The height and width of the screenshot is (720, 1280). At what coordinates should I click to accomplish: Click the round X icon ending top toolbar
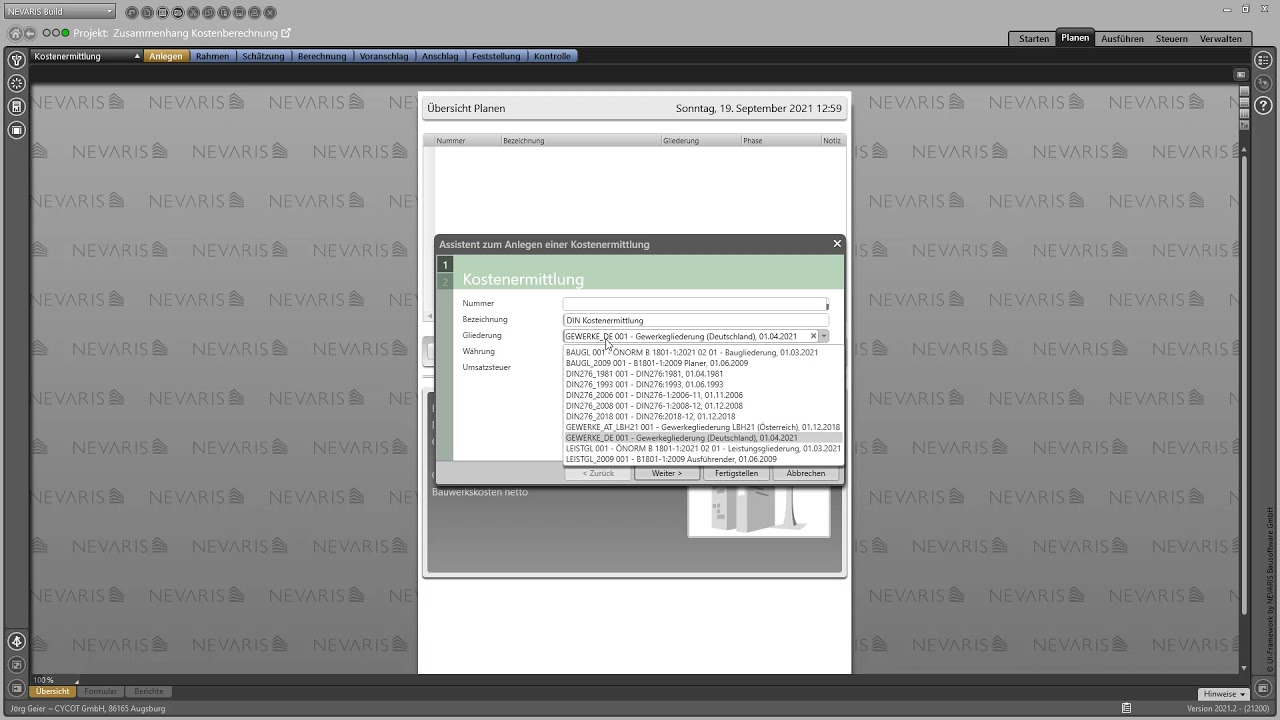pos(270,13)
